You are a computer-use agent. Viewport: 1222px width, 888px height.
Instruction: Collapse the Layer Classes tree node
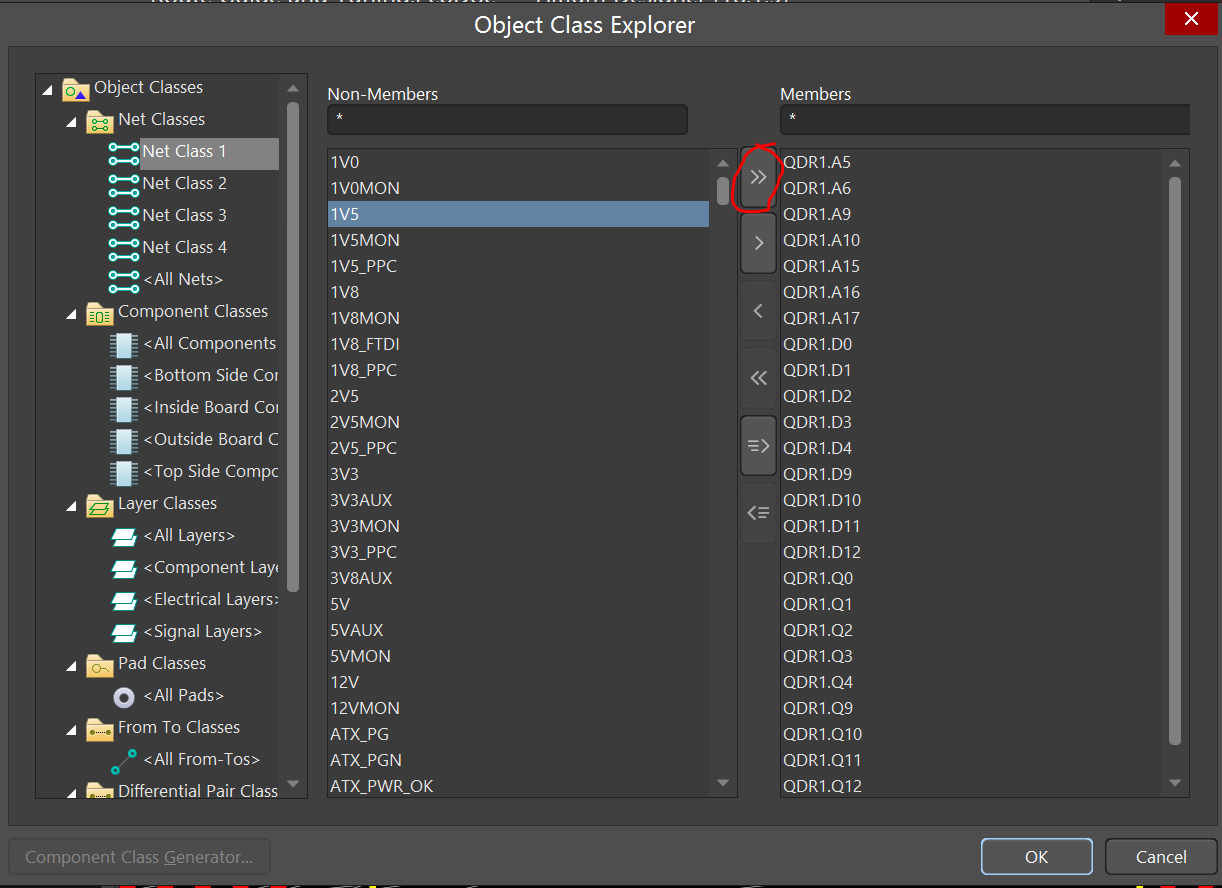(x=72, y=506)
